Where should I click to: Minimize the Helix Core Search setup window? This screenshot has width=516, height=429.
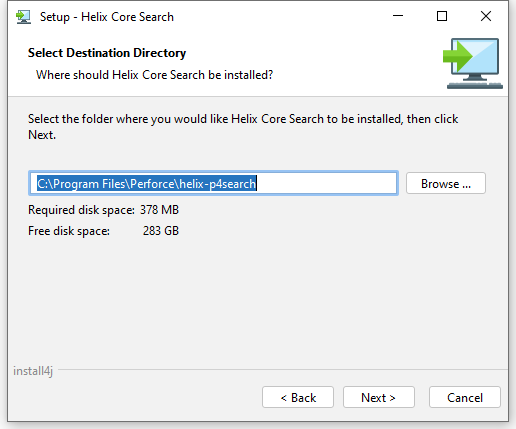pyautogui.click(x=398, y=16)
